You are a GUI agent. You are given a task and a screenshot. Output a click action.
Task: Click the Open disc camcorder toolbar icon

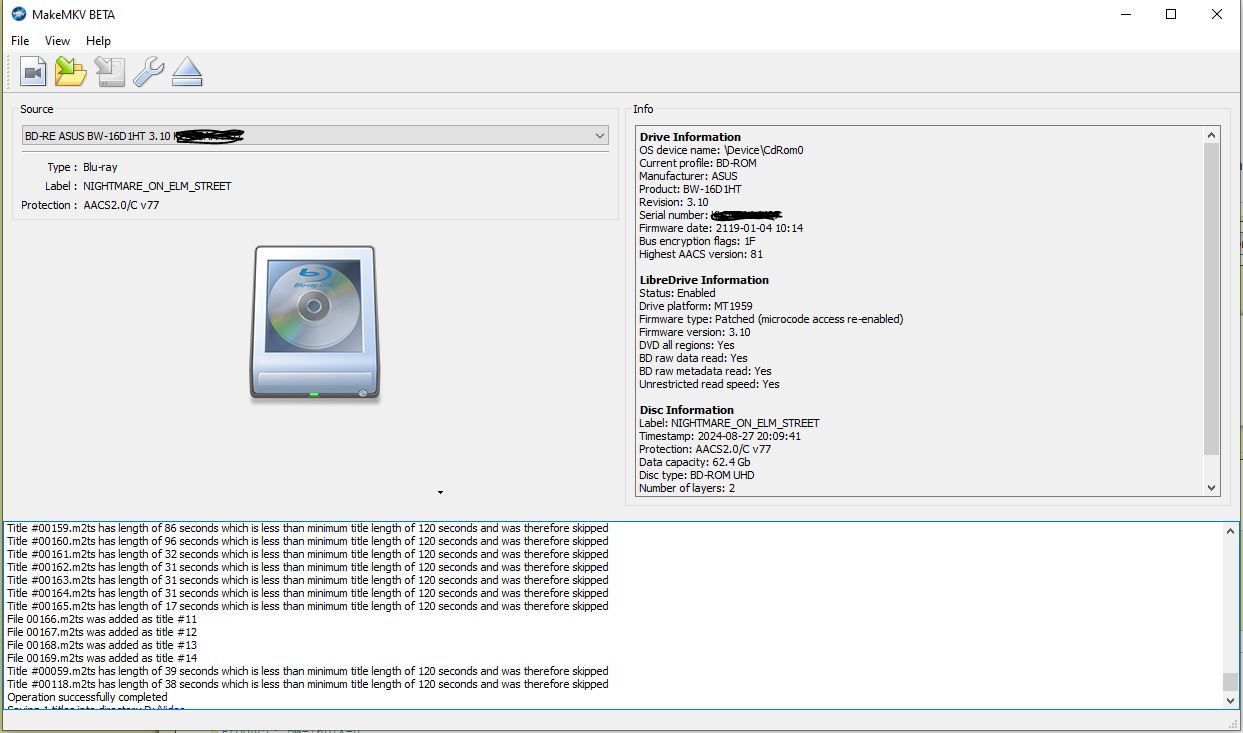pos(33,72)
